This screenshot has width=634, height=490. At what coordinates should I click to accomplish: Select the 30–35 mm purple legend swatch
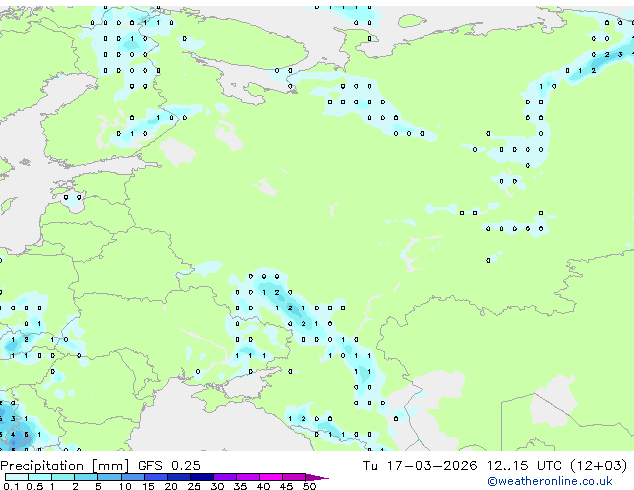pyautogui.click(x=225, y=477)
